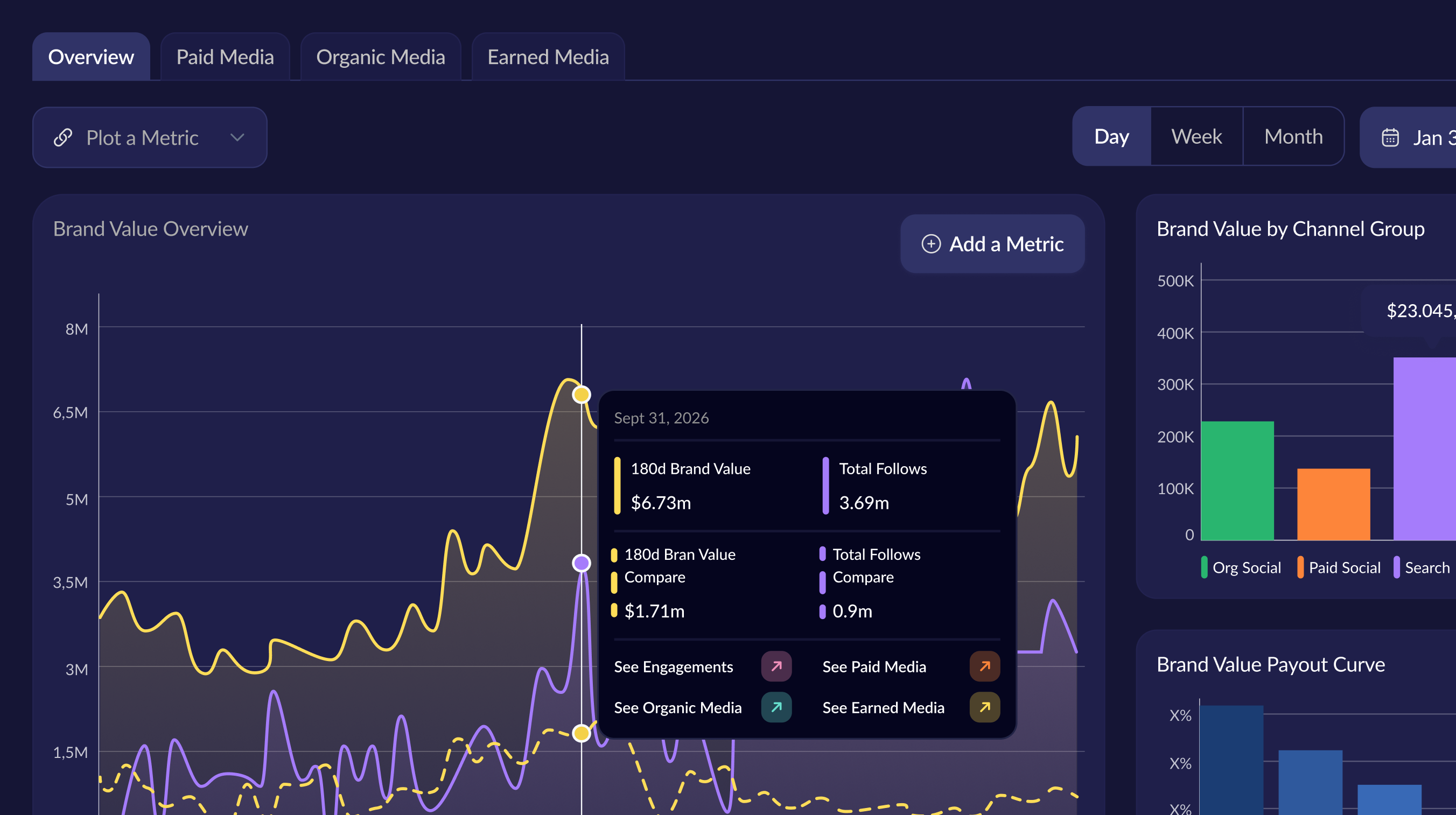Click the See Earned Media arrow icon
This screenshot has height=815, width=1456.
click(x=985, y=707)
